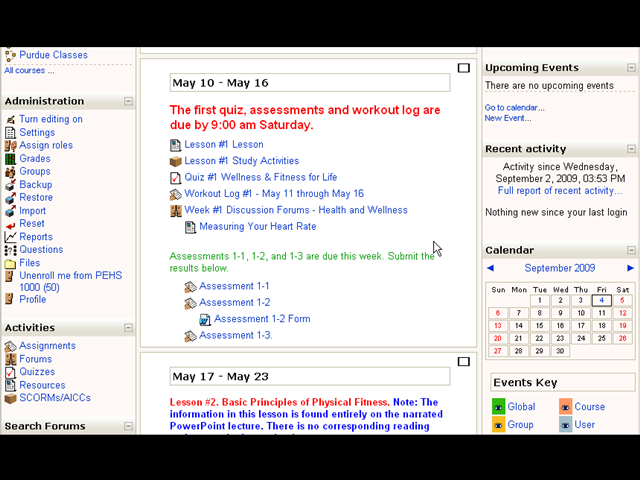Screen dimensions: 640x480
Task: Click the Reports chart icon
Action: 10,237
